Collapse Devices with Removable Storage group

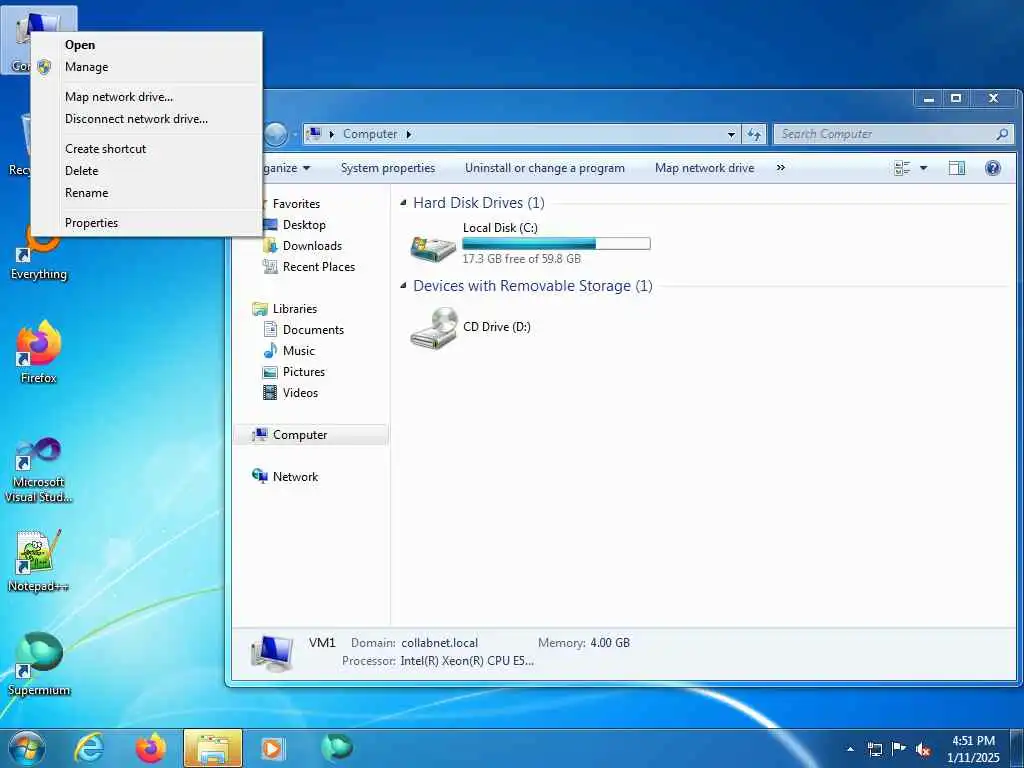coord(403,285)
